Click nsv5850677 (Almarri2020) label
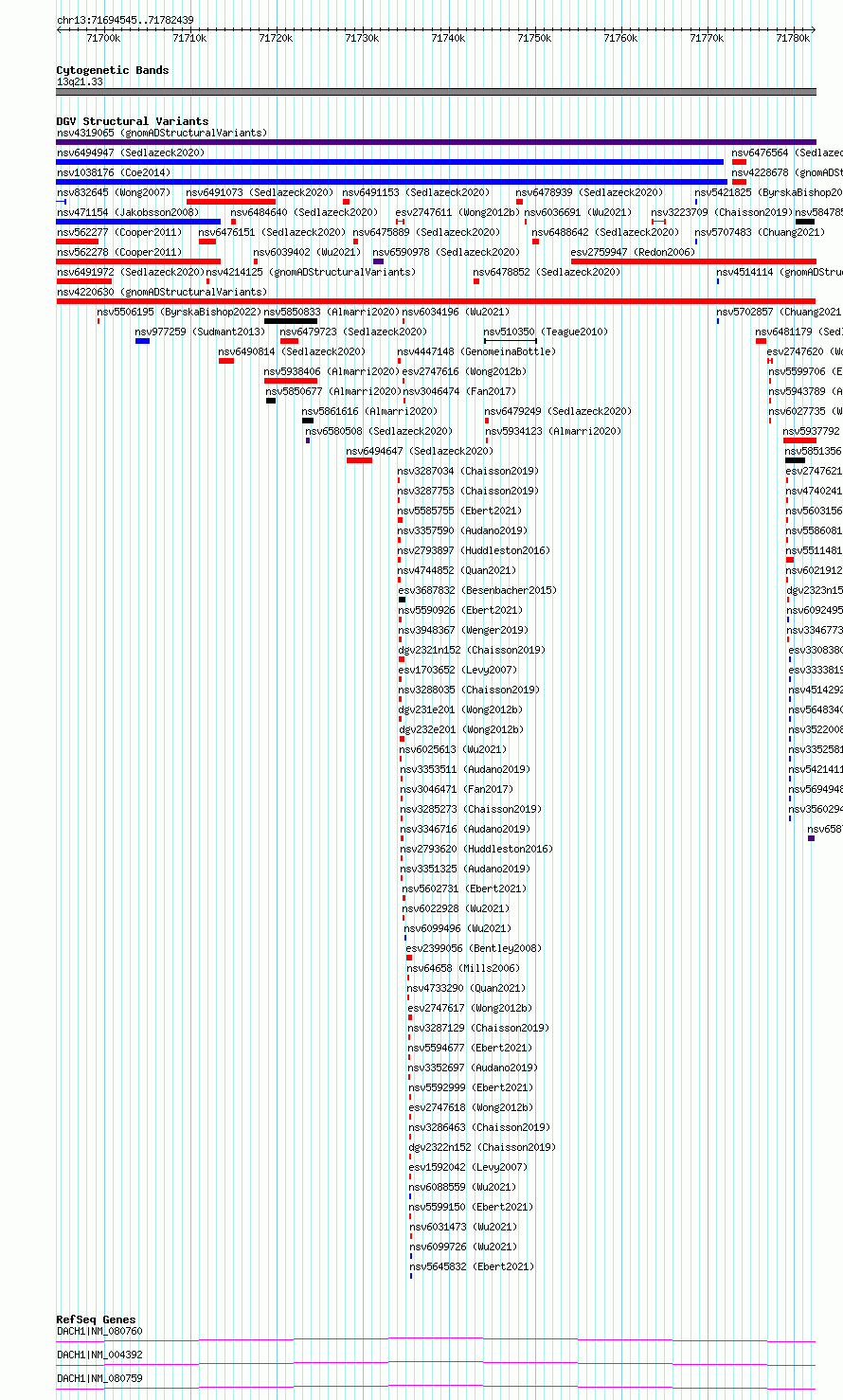Image resolution: width=843 pixels, height=1400 pixels. pyautogui.click(x=333, y=391)
